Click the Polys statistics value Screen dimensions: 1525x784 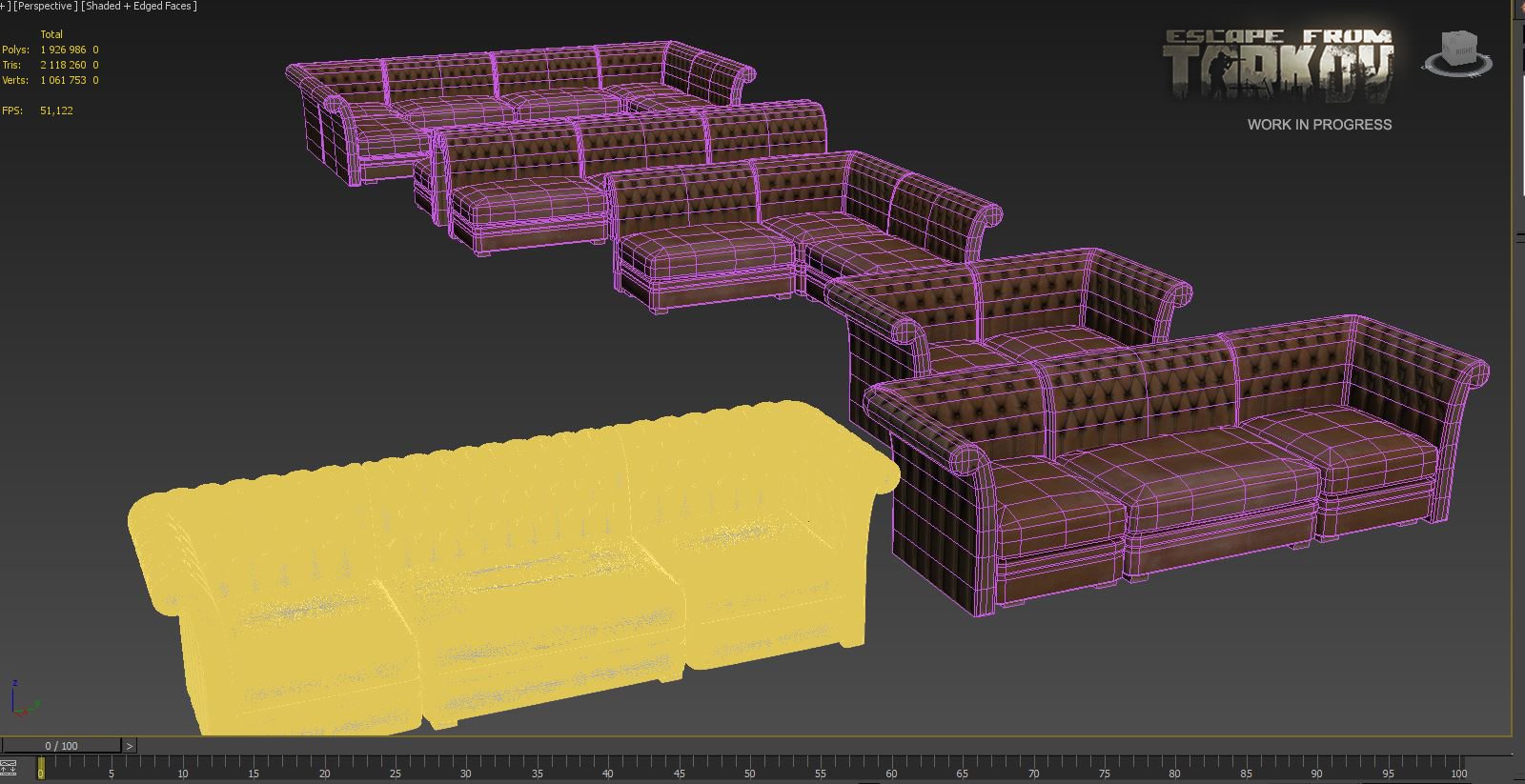[x=63, y=50]
